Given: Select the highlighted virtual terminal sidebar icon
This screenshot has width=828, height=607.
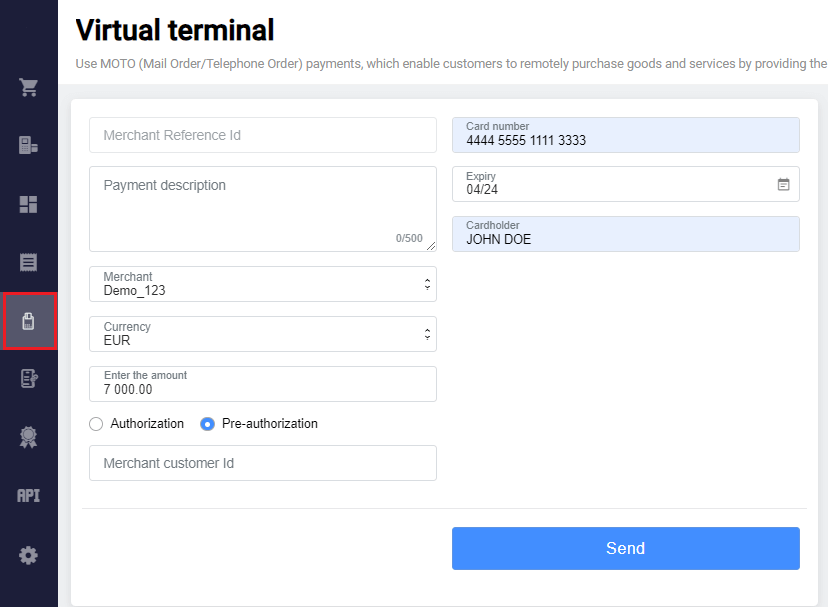Looking at the screenshot, I should 29,321.
